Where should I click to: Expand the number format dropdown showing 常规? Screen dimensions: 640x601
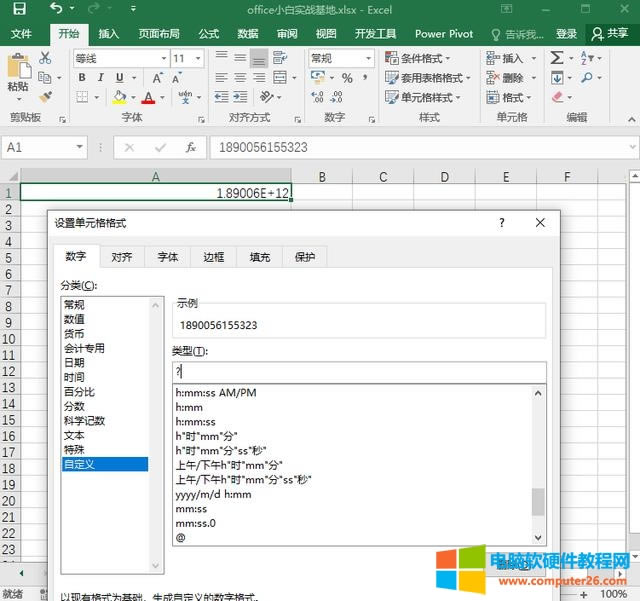point(368,58)
